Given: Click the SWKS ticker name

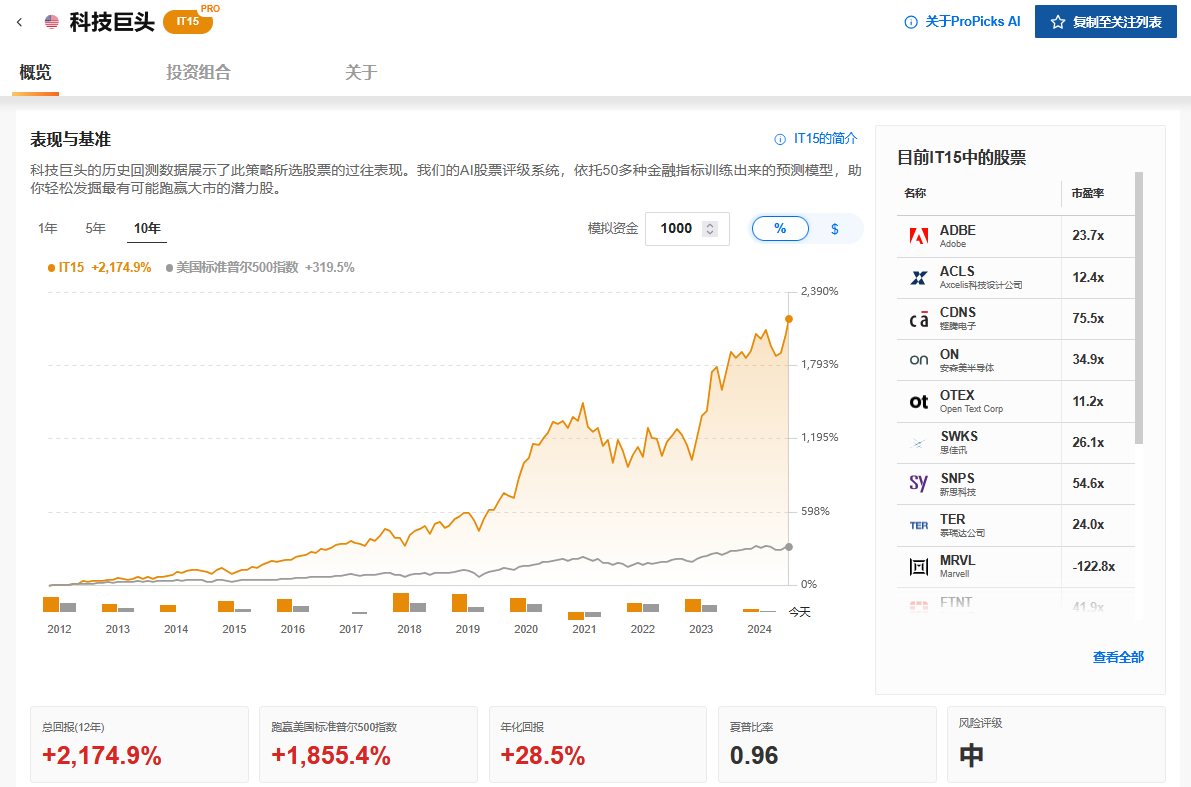Looking at the screenshot, I should (x=959, y=437).
